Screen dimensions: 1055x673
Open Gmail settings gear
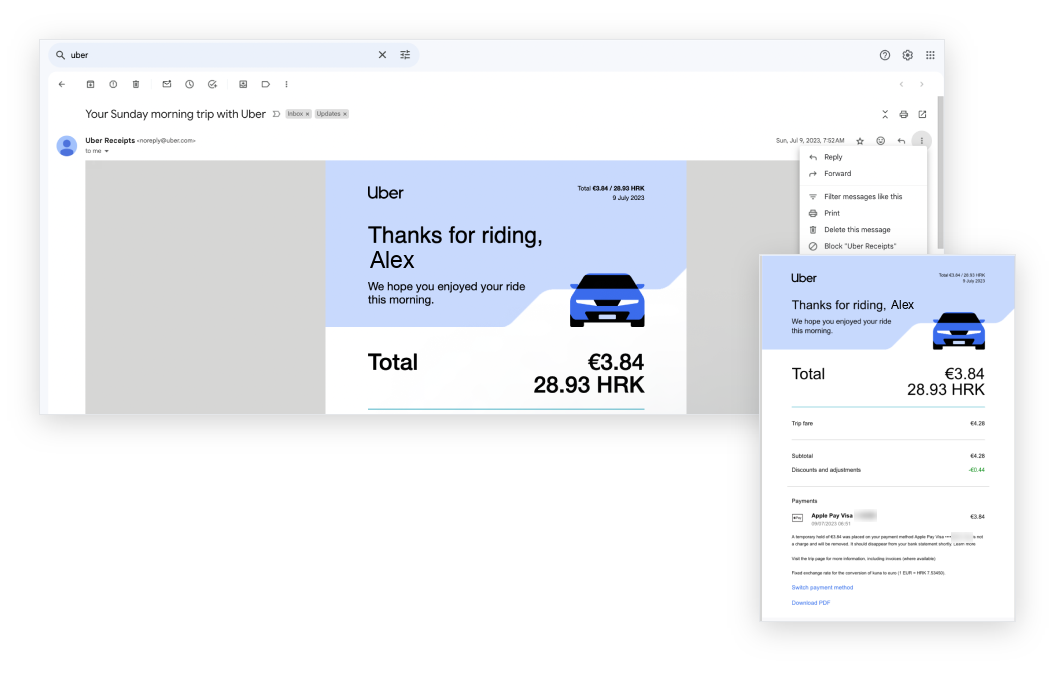(x=908, y=55)
